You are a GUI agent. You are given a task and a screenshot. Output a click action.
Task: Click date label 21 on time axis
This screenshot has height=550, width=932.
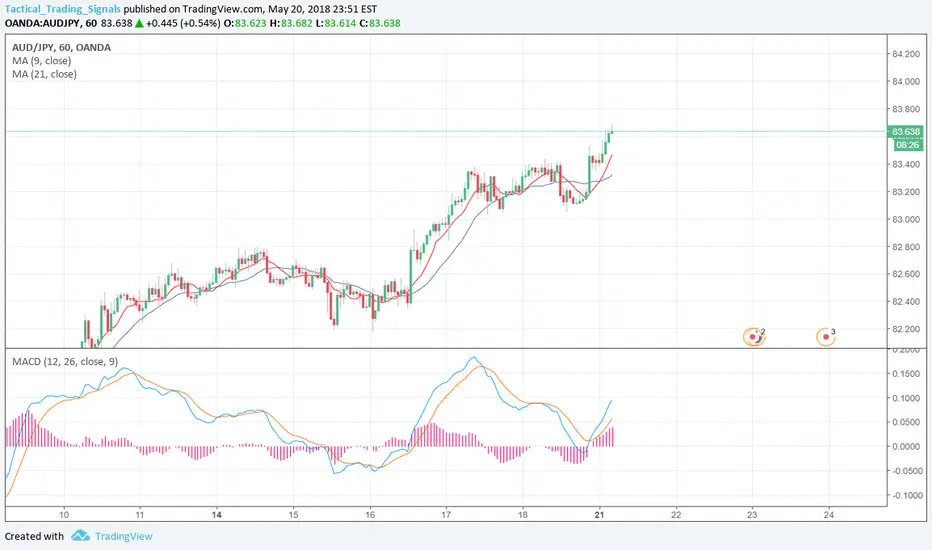tap(599, 515)
